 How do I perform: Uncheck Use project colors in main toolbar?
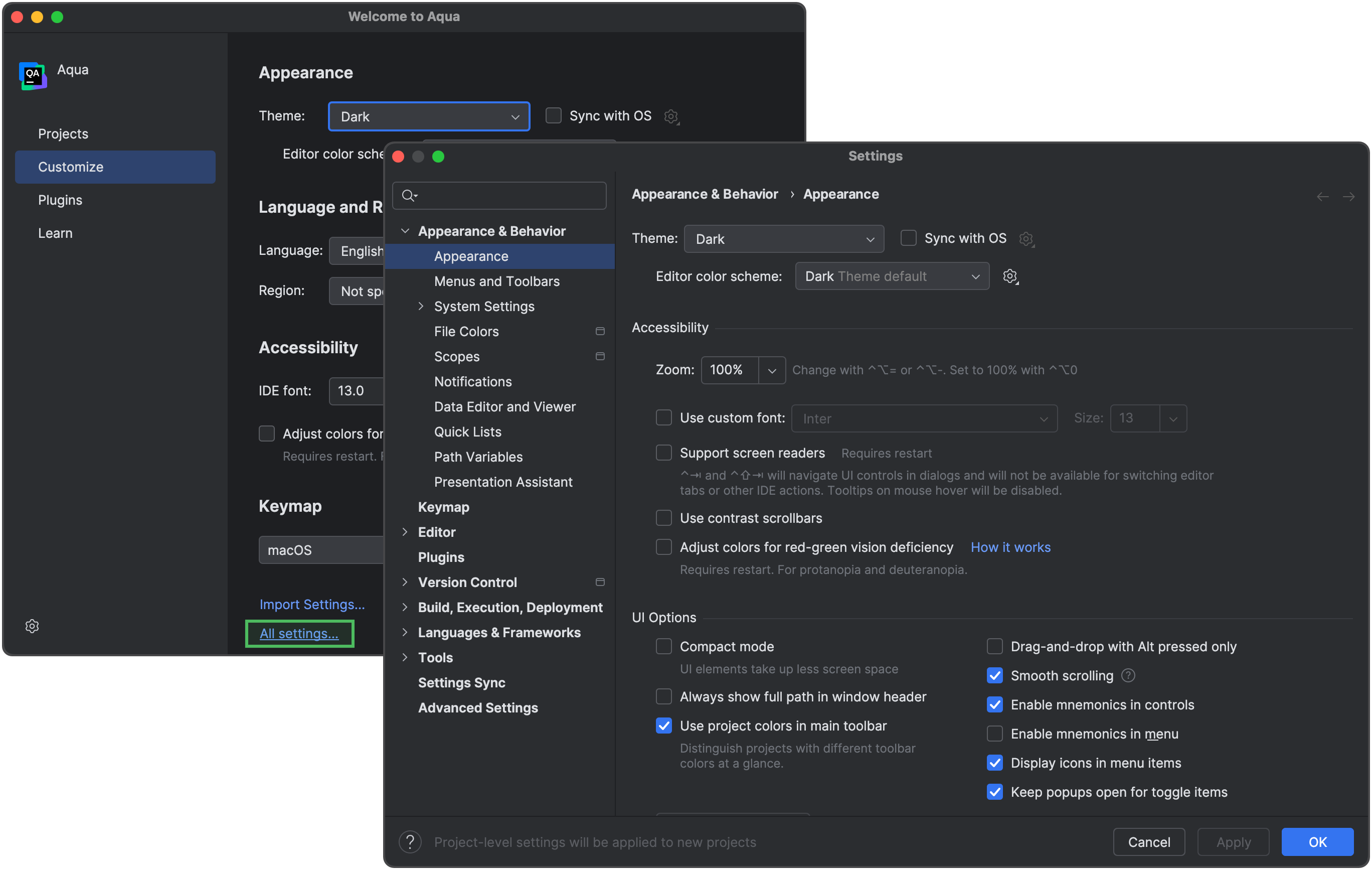(664, 726)
